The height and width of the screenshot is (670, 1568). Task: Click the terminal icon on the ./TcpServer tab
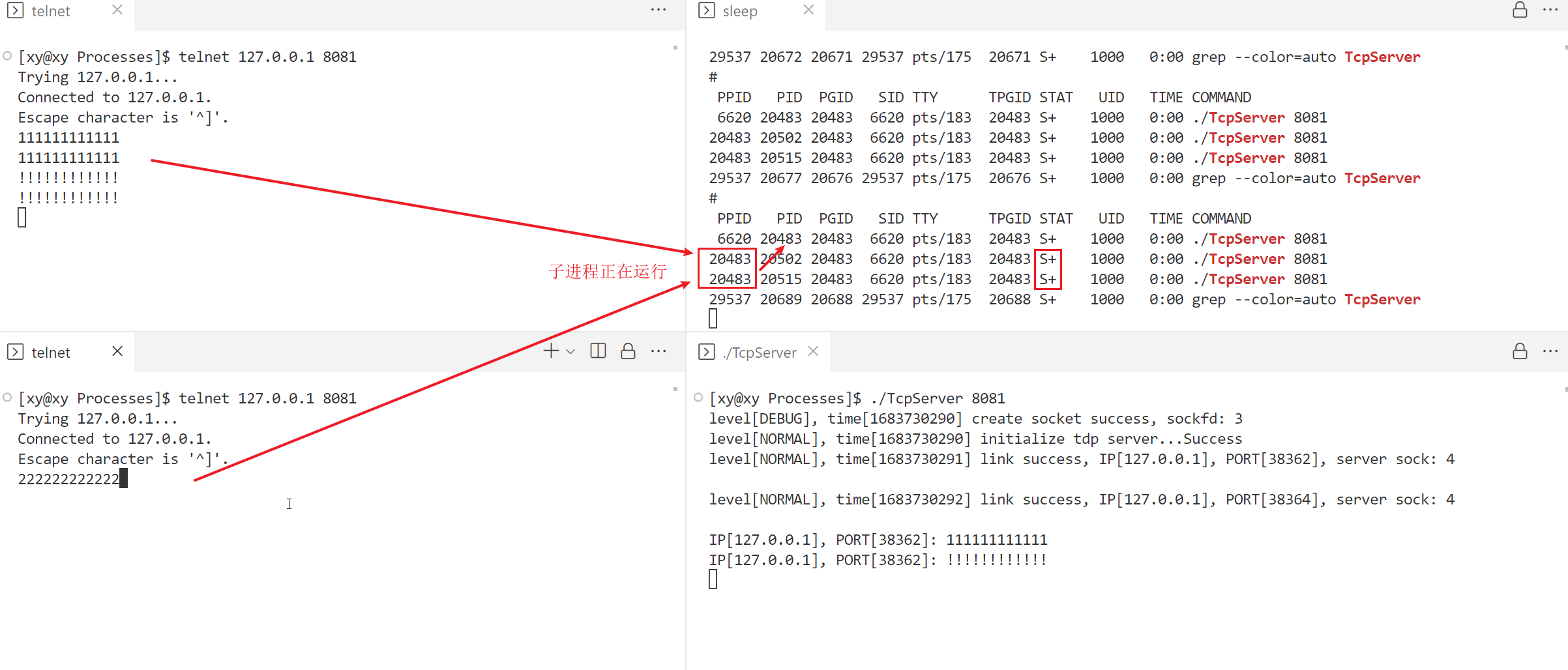click(706, 352)
